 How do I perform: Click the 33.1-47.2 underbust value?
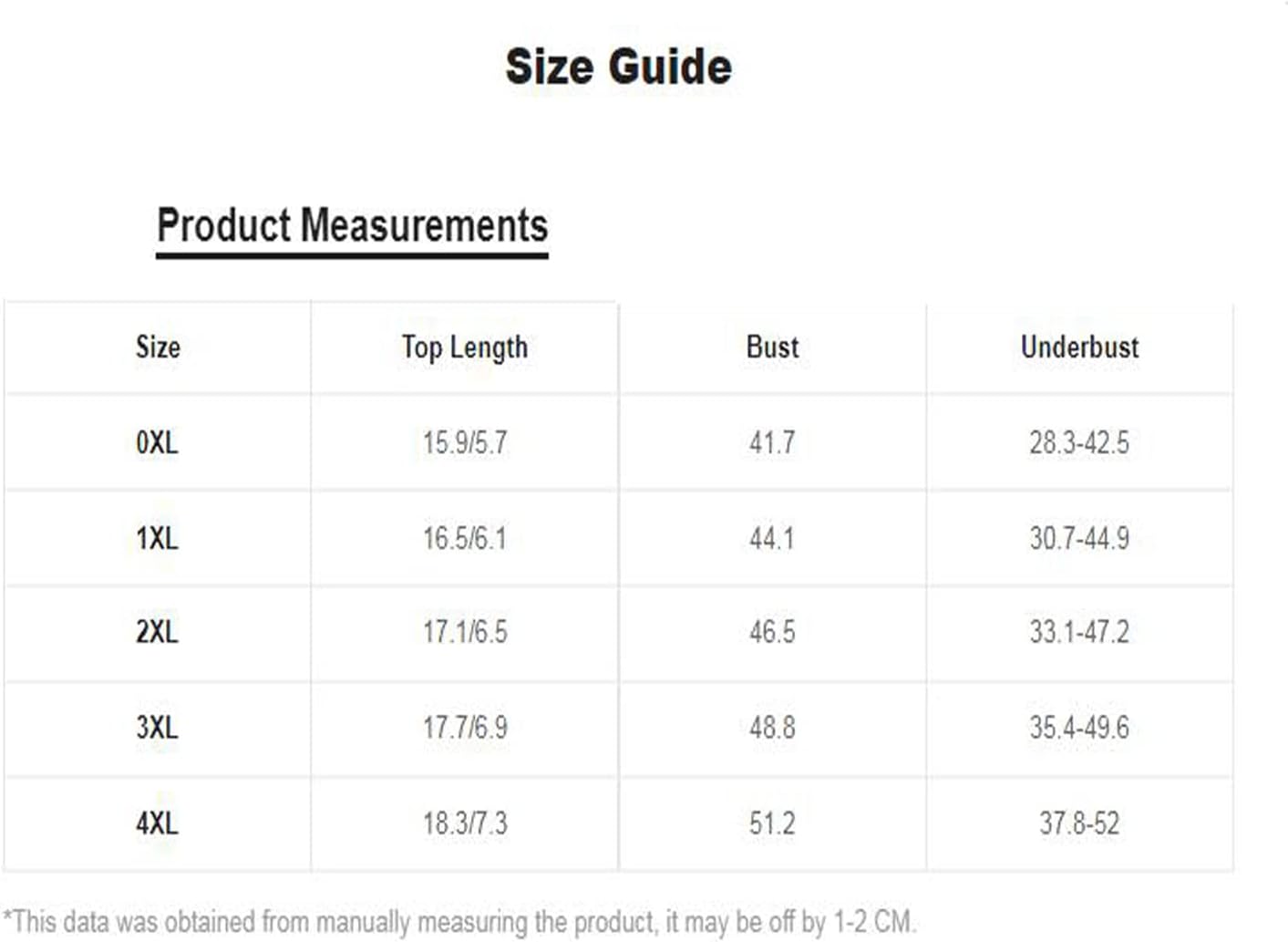coord(1079,631)
